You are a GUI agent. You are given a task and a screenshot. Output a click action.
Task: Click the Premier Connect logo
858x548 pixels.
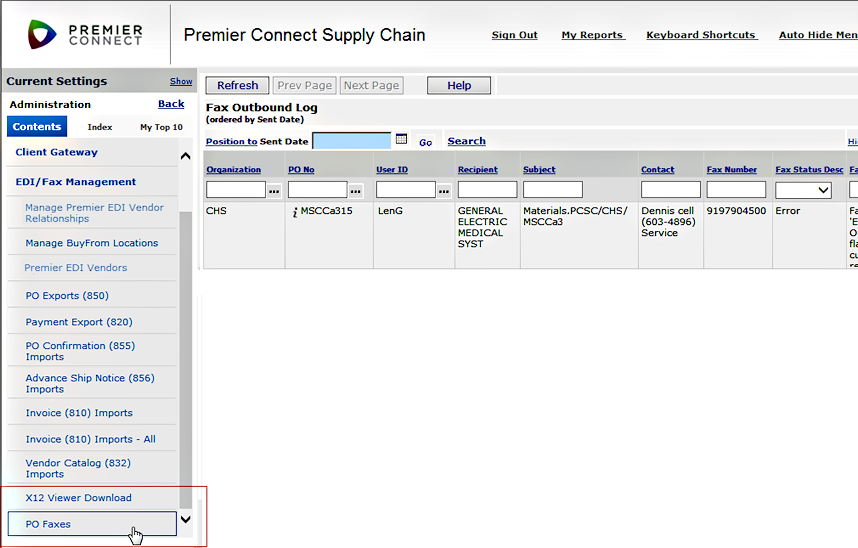tap(85, 35)
